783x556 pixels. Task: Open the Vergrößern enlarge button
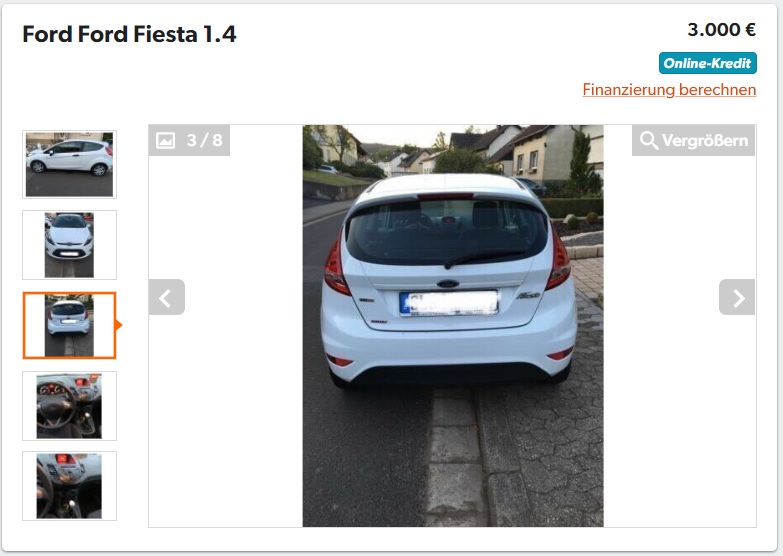[694, 140]
